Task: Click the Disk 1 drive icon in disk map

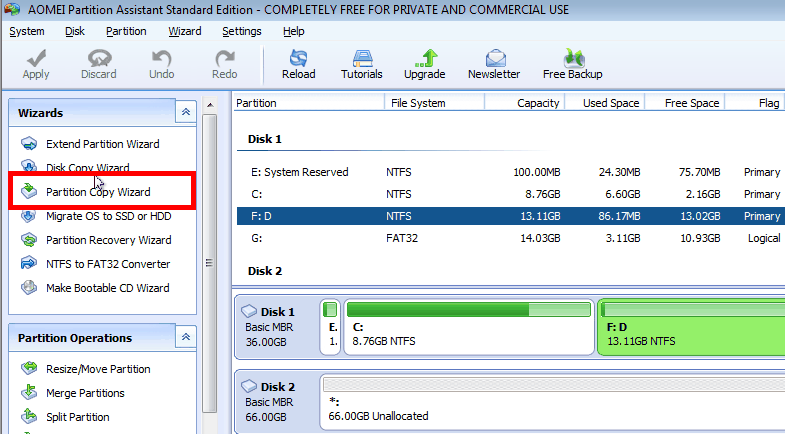Action: coord(249,311)
